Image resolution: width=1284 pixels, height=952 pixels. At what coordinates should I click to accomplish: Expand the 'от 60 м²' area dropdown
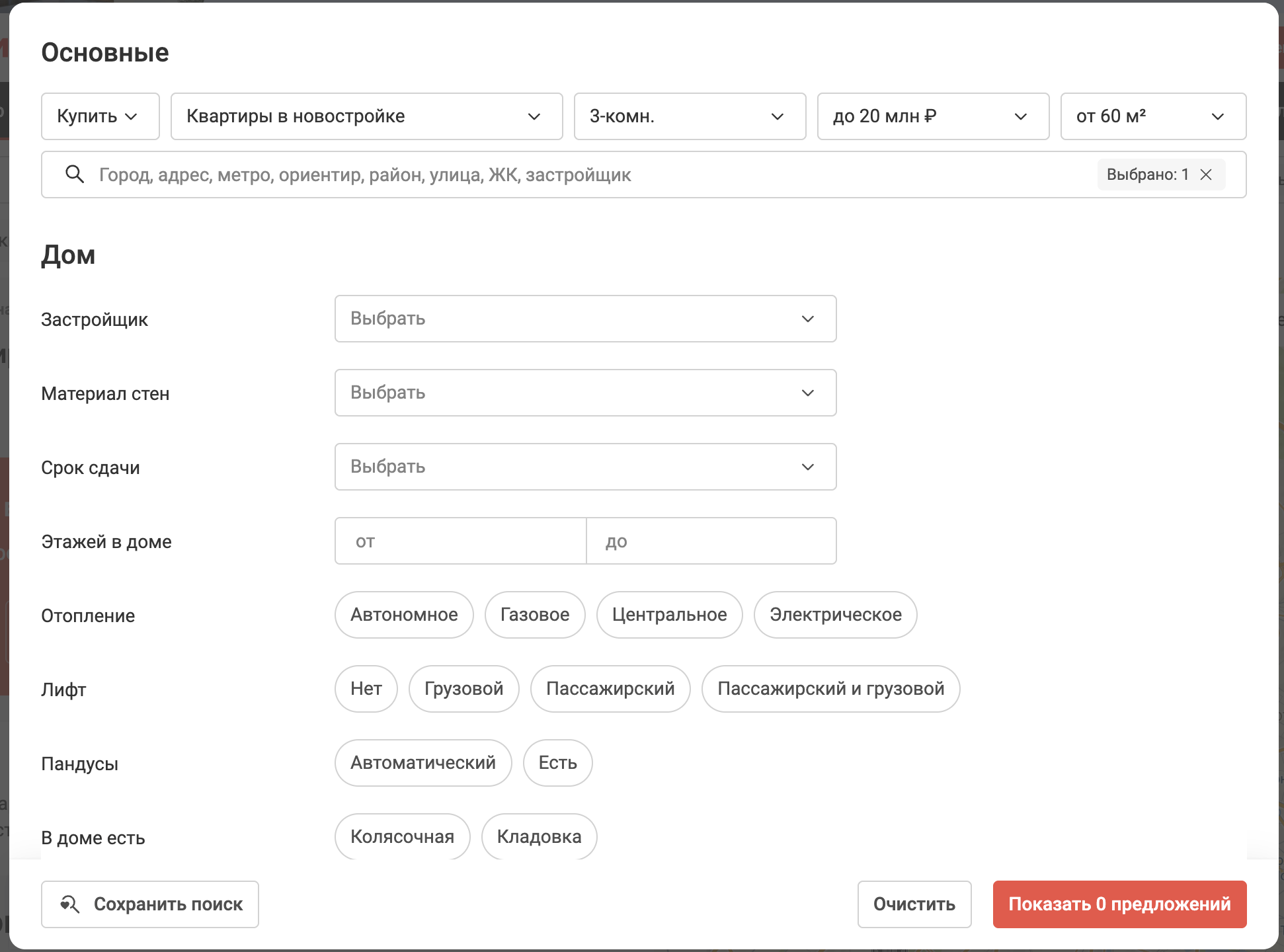(x=1153, y=116)
